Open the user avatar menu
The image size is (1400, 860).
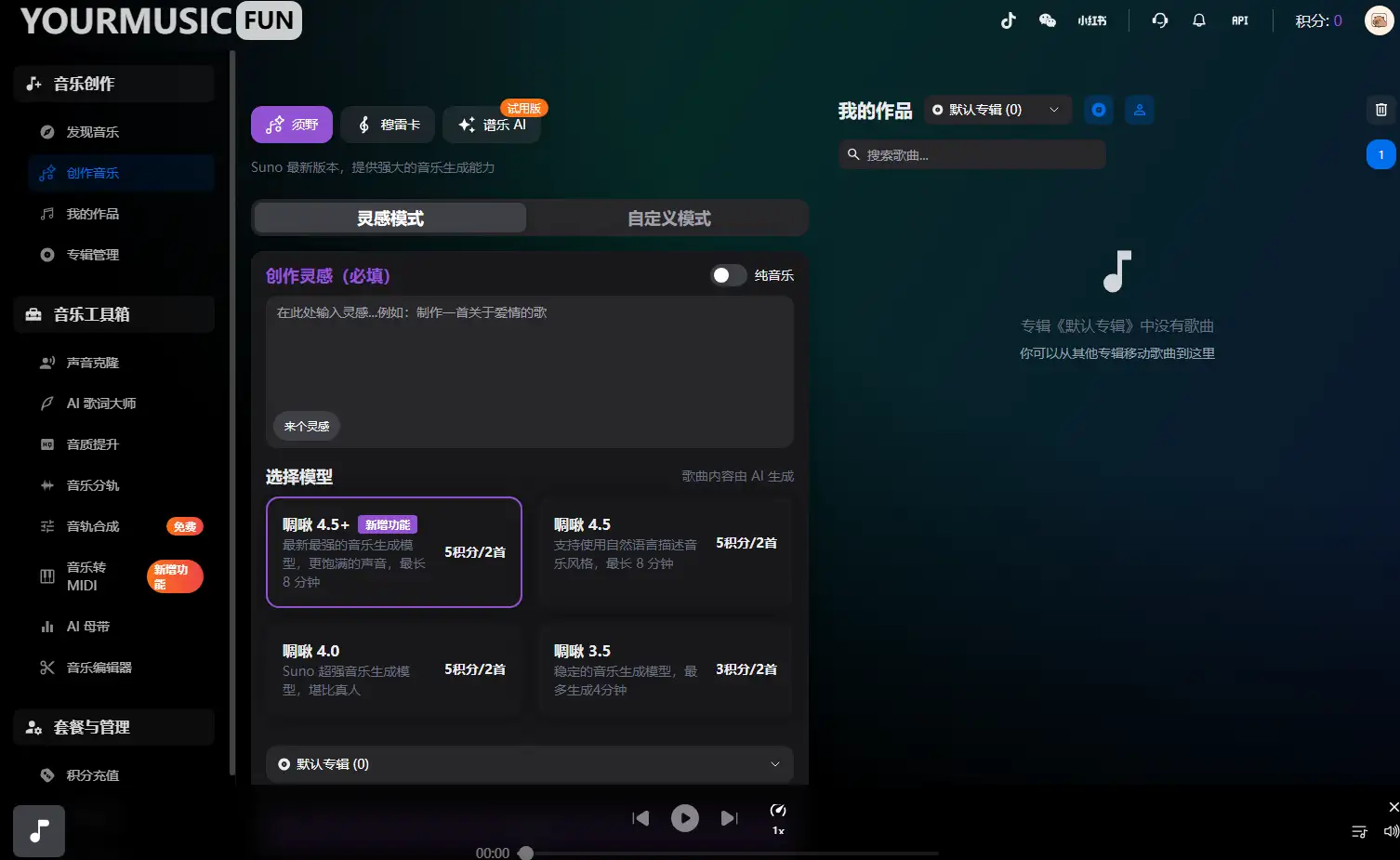tap(1379, 20)
